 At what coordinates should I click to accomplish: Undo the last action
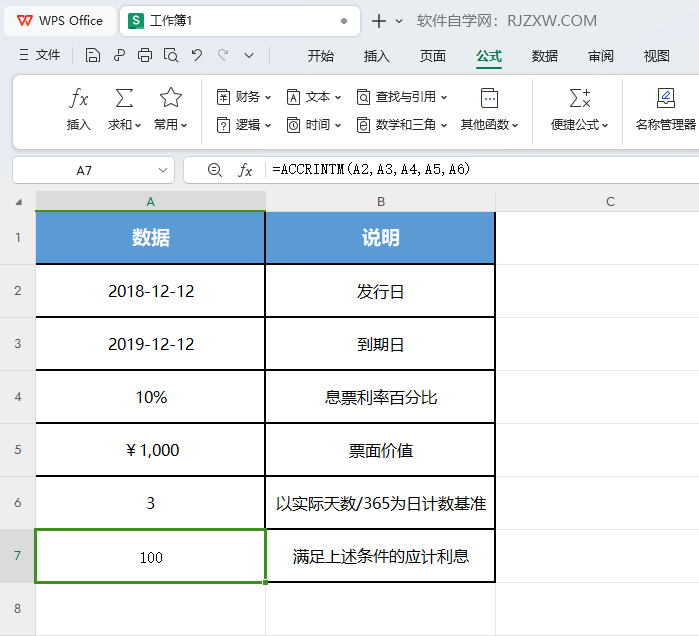[197, 55]
